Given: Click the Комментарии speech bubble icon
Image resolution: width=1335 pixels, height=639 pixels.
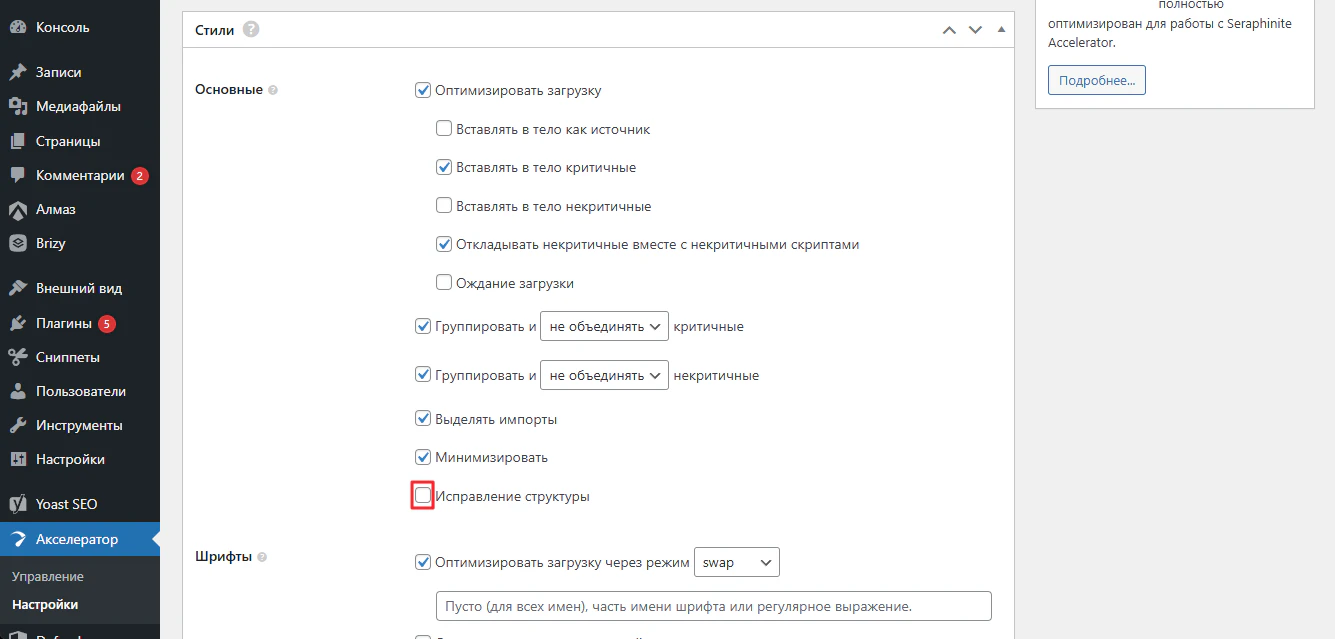Looking at the screenshot, I should [x=17, y=175].
